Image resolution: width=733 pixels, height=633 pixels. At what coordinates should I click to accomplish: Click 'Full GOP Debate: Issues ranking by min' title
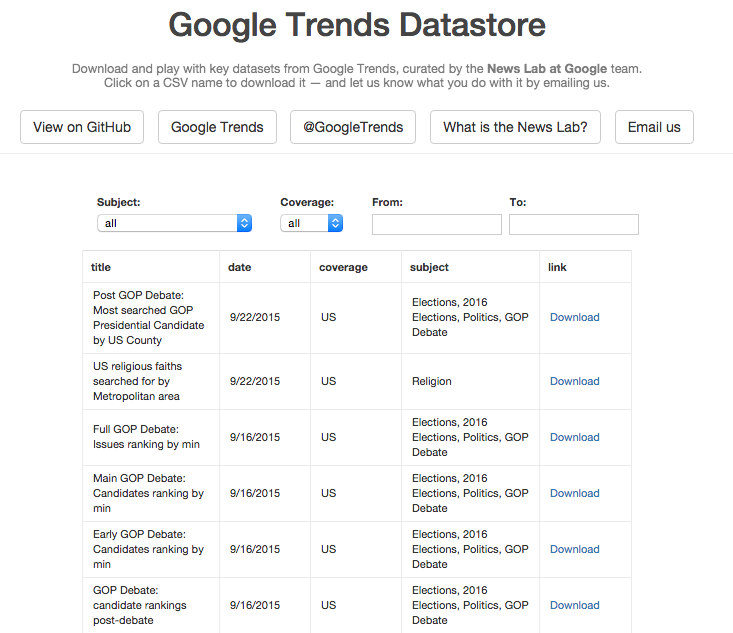[x=146, y=437]
